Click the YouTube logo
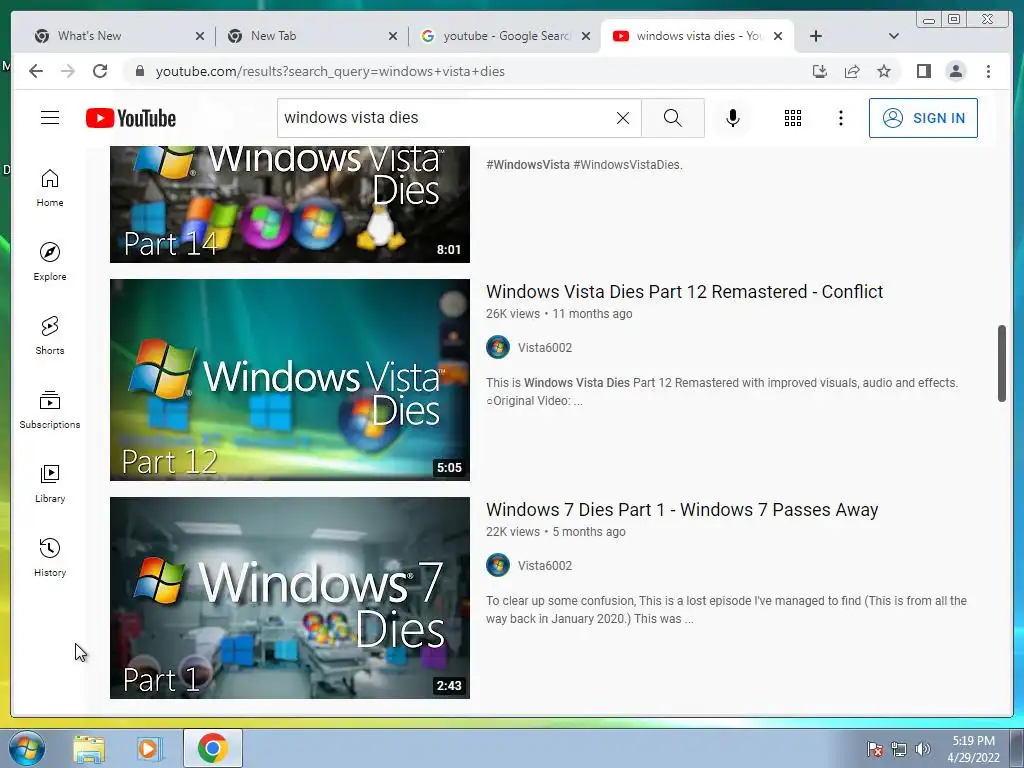The image size is (1024, 768). click(131, 118)
